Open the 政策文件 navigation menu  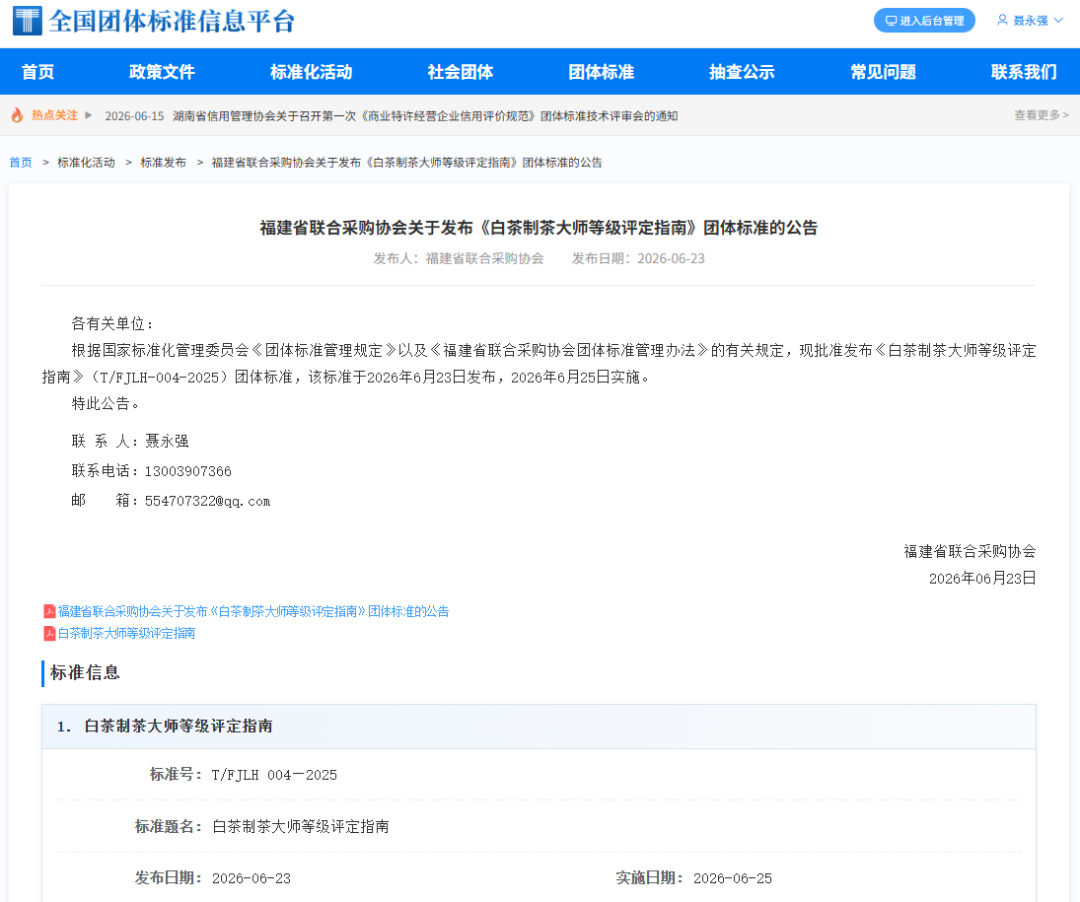[x=162, y=72]
